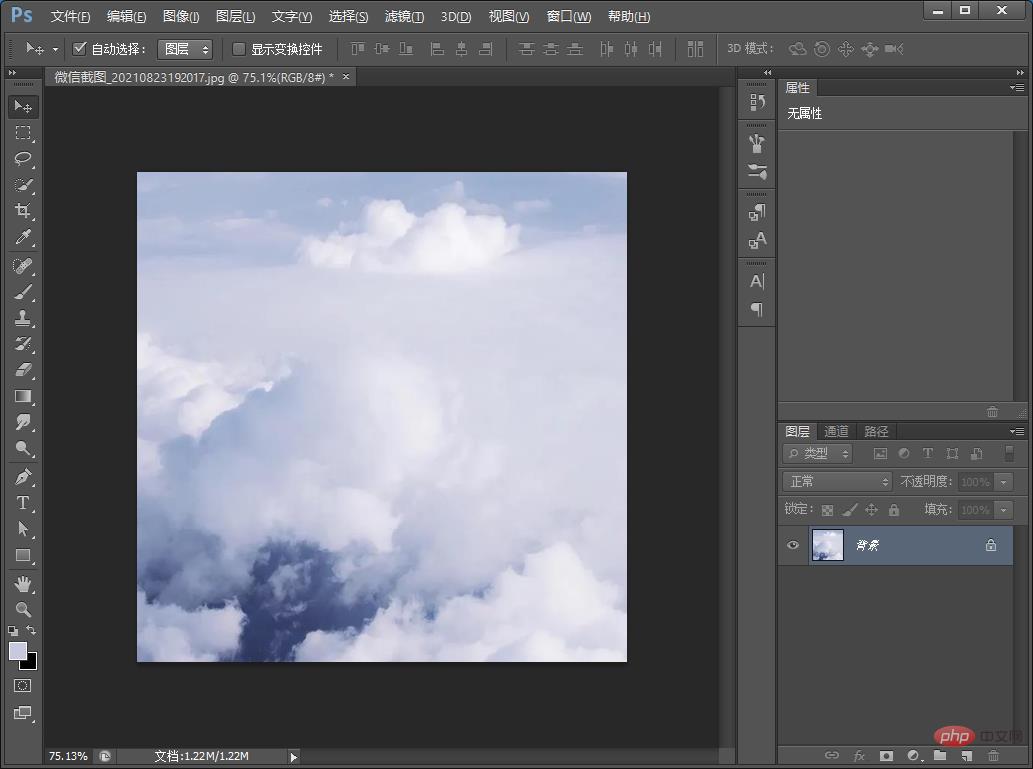The width and height of the screenshot is (1033, 769).
Task: Switch to the 路径 tab
Action: (876, 432)
